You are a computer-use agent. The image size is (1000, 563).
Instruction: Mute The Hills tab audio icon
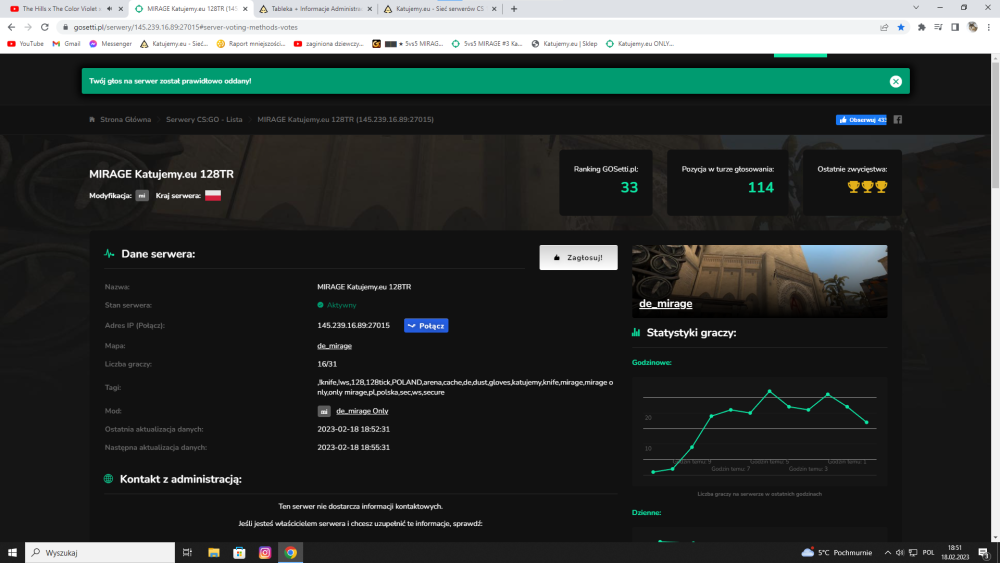coord(110,9)
